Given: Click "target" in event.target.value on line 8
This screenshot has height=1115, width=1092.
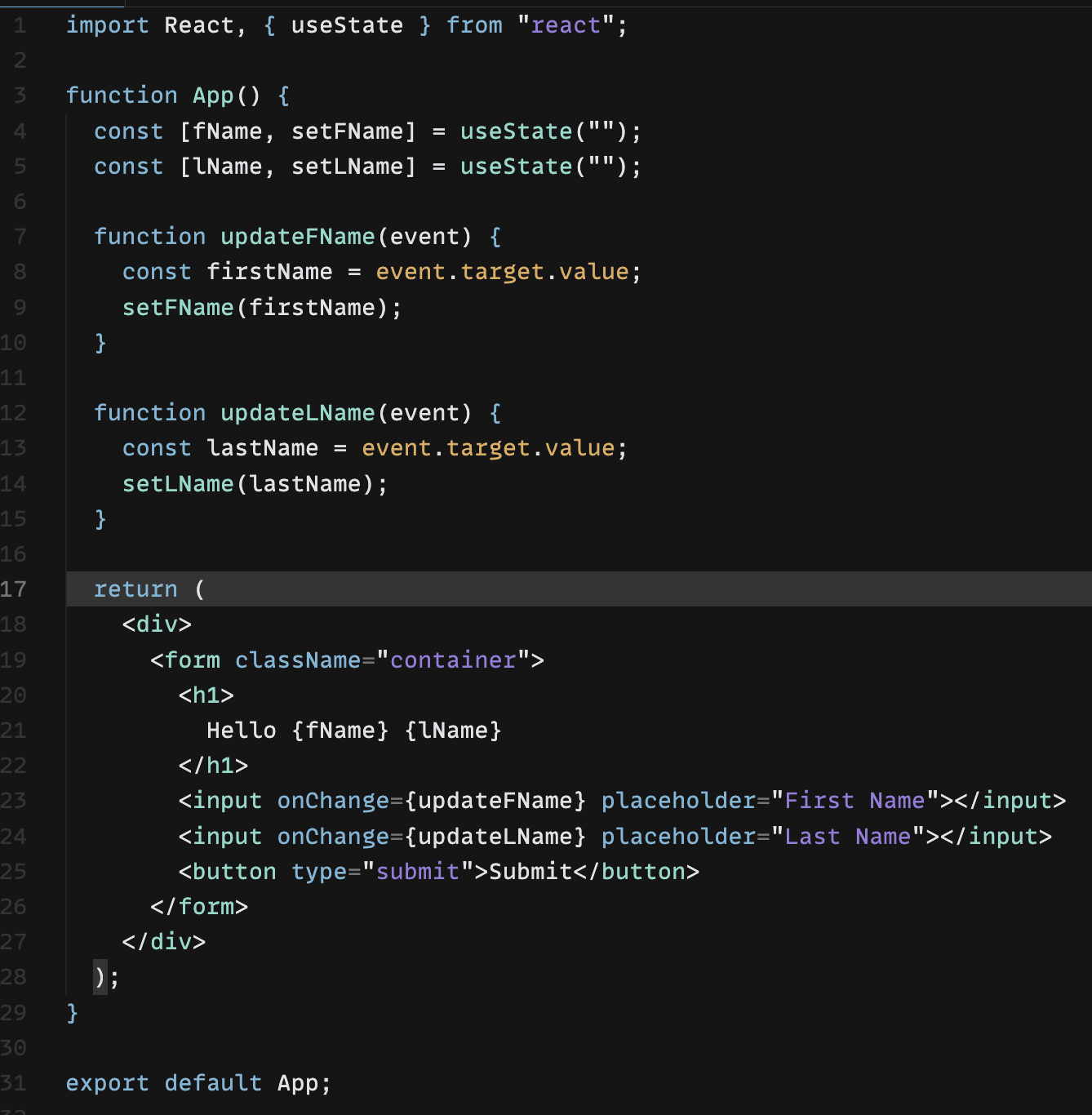Looking at the screenshot, I should 503,272.
